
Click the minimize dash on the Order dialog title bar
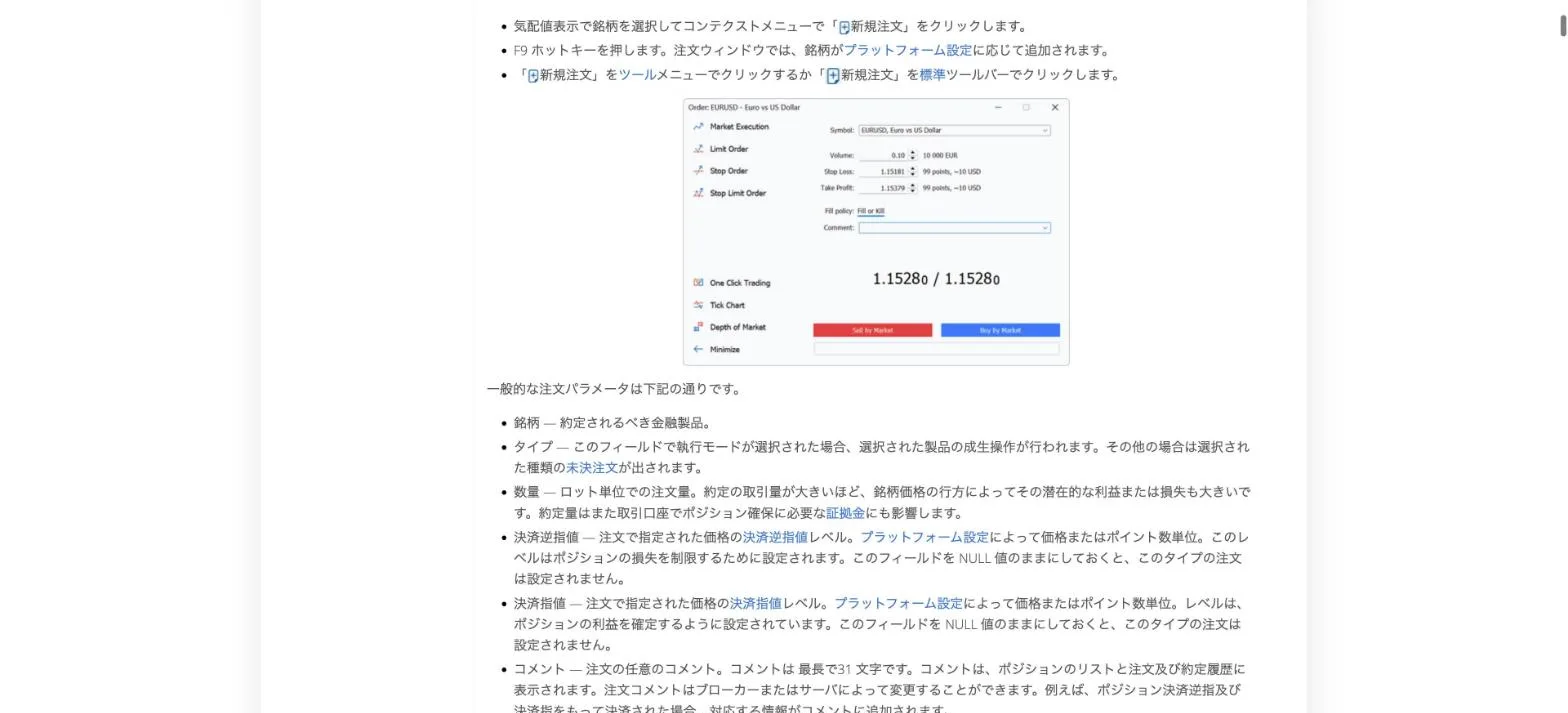997,107
